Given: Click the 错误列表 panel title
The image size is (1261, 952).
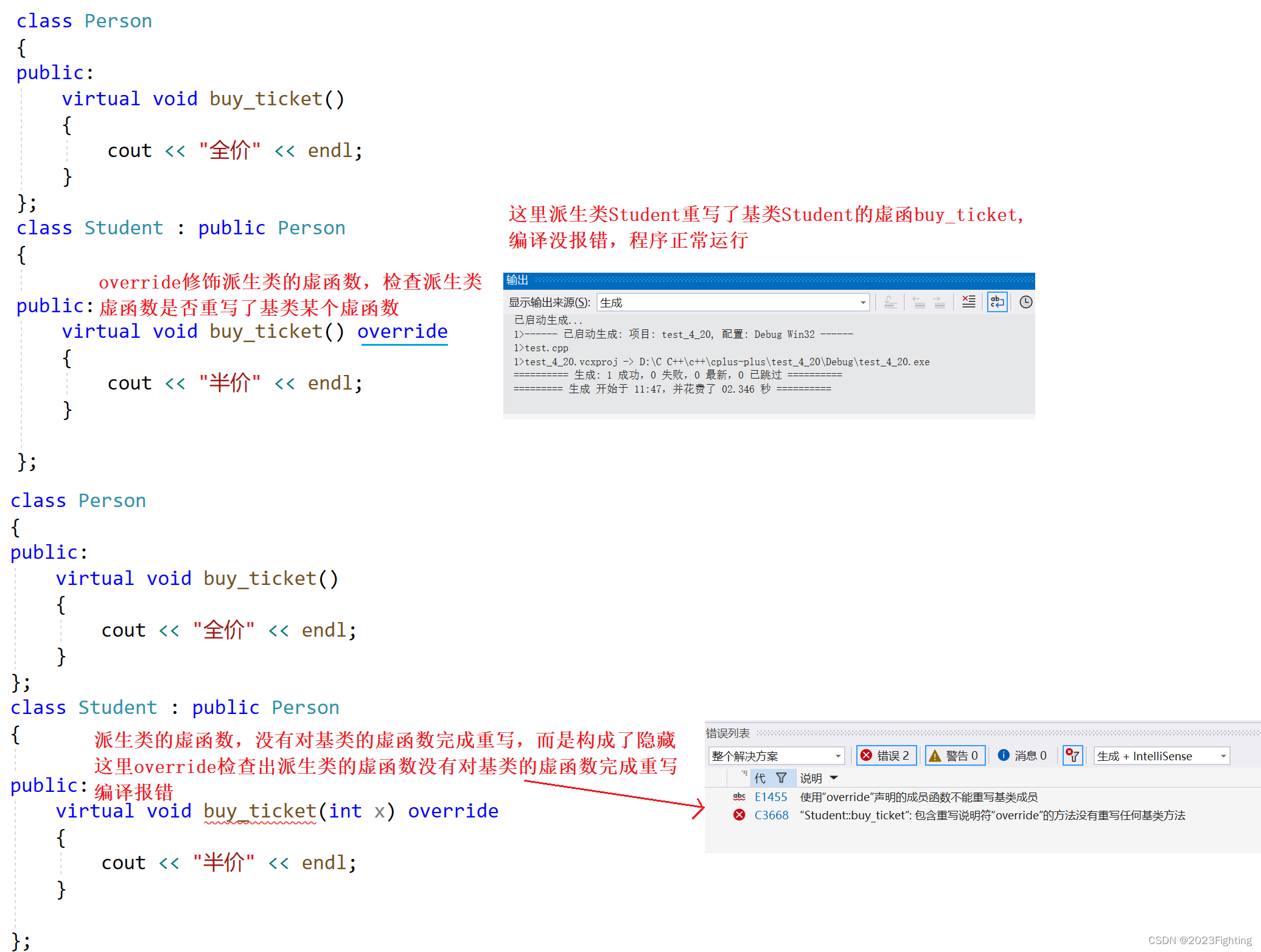Looking at the screenshot, I should point(727,733).
